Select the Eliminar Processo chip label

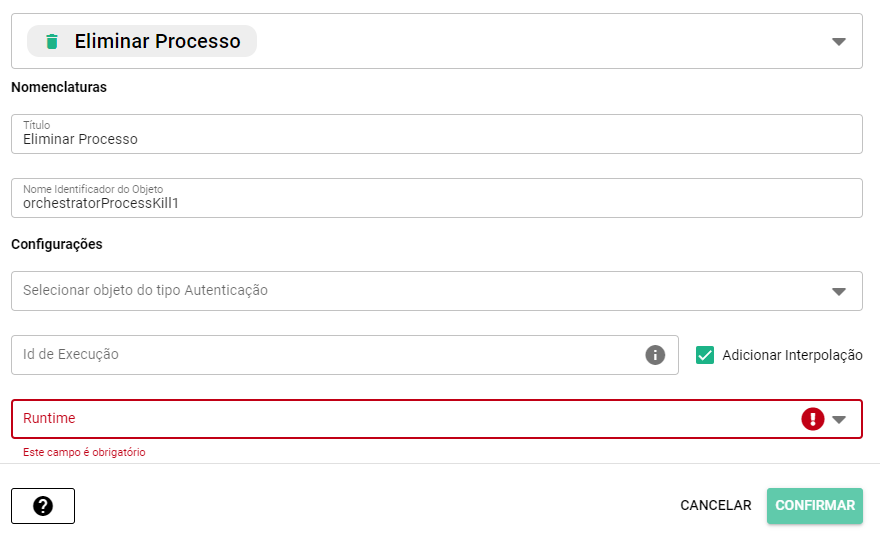[x=157, y=41]
